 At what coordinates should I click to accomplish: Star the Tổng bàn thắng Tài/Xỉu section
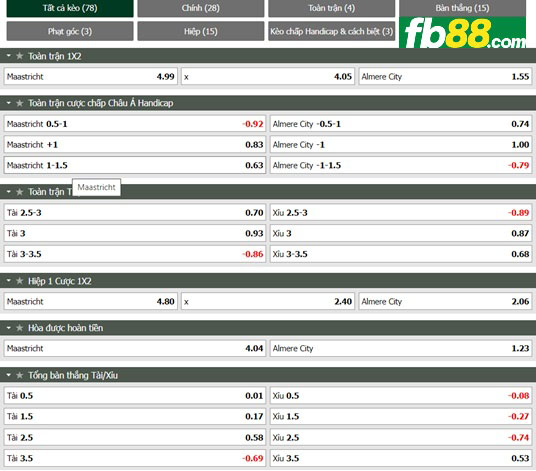coord(20,375)
